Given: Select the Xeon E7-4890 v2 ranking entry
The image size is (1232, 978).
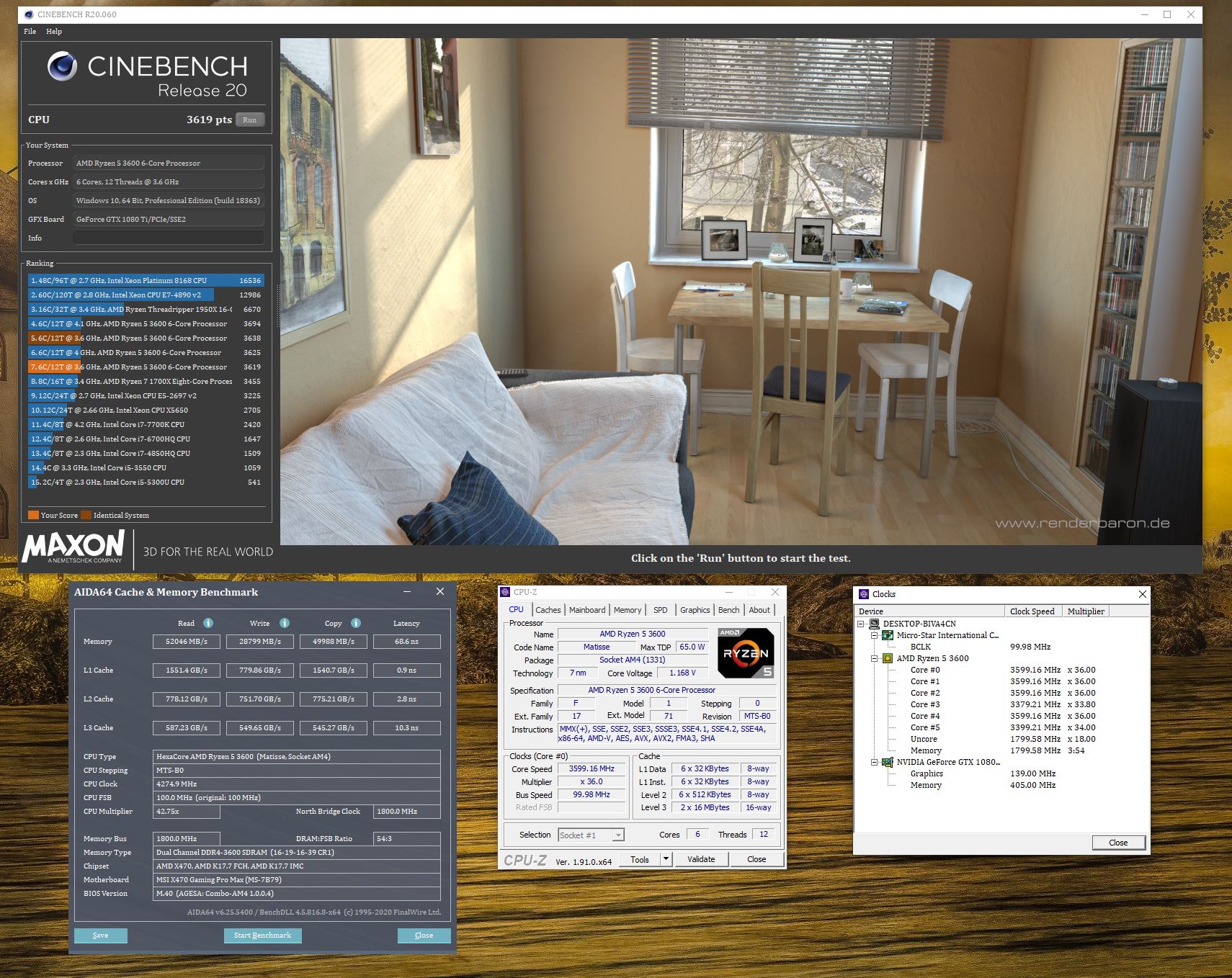Looking at the screenshot, I should pos(146,295).
